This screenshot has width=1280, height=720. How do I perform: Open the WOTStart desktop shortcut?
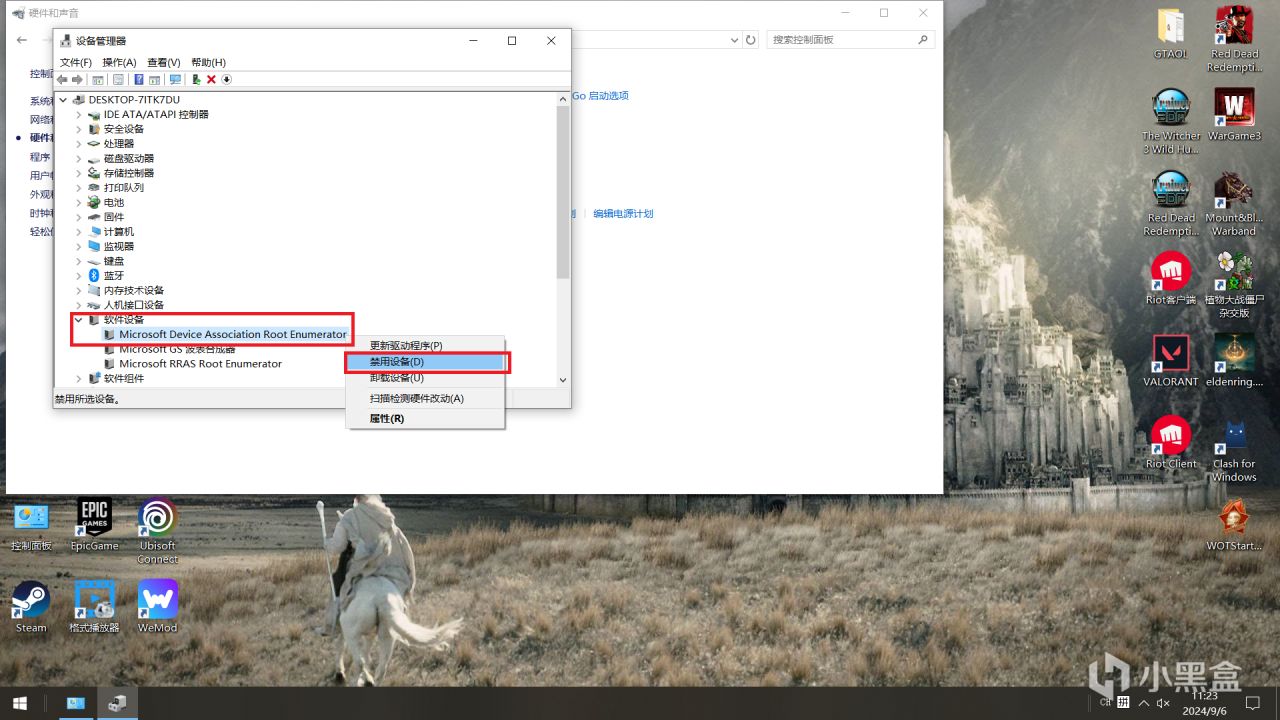tap(1234, 525)
